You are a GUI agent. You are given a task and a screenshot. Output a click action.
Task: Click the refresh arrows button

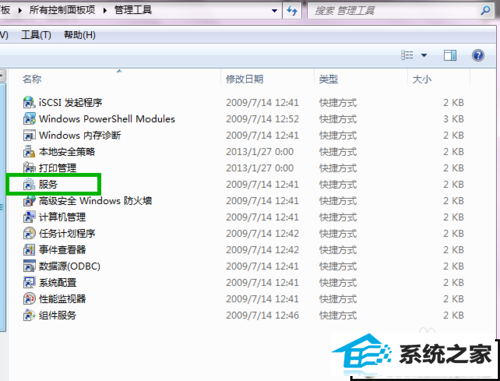(292, 11)
